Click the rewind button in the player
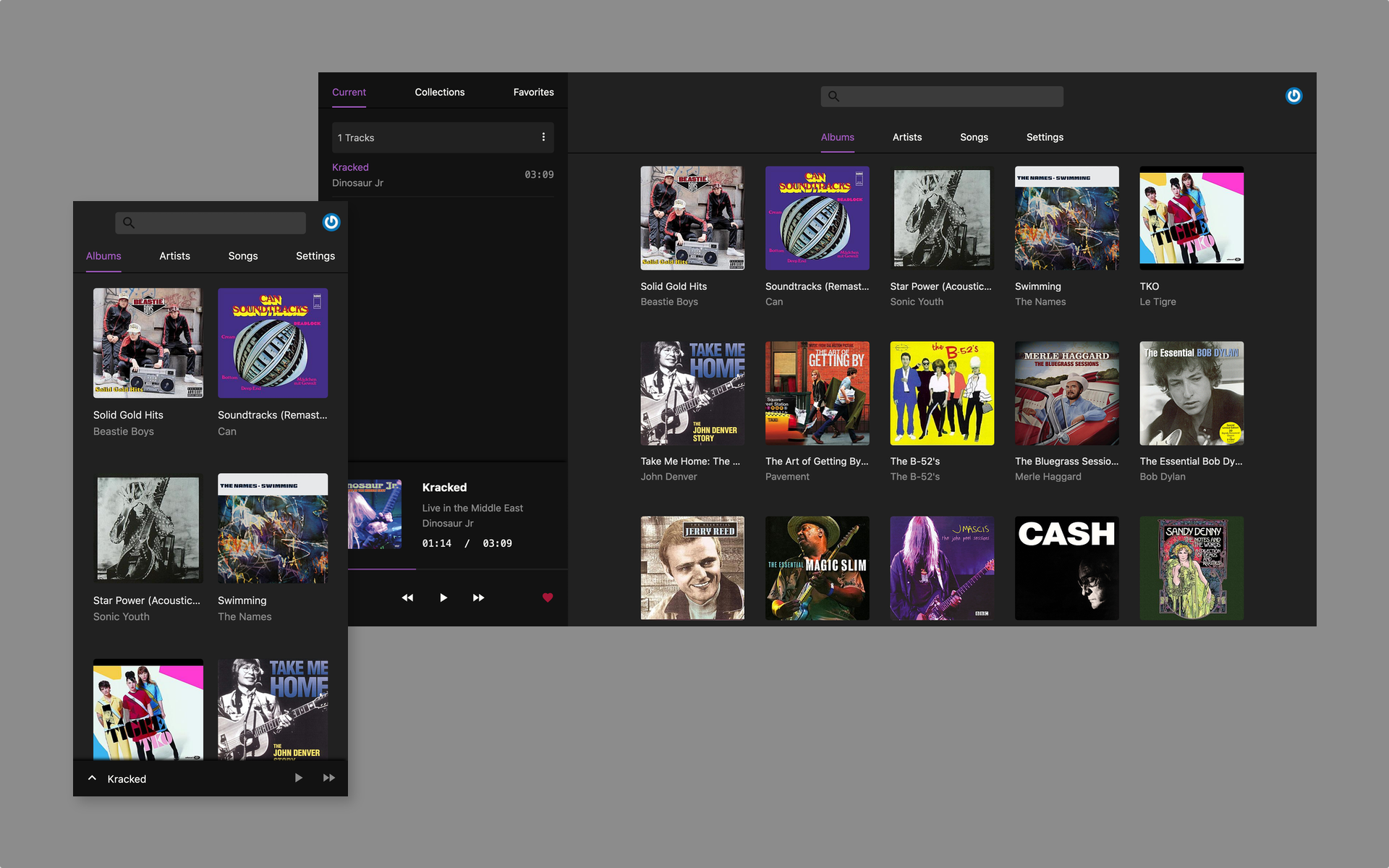This screenshot has height=868, width=1389. tap(407, 597)
